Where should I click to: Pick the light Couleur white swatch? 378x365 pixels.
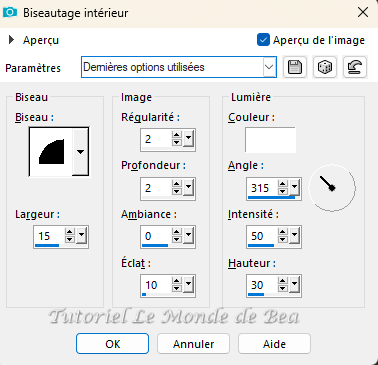(x=270, y=140)
